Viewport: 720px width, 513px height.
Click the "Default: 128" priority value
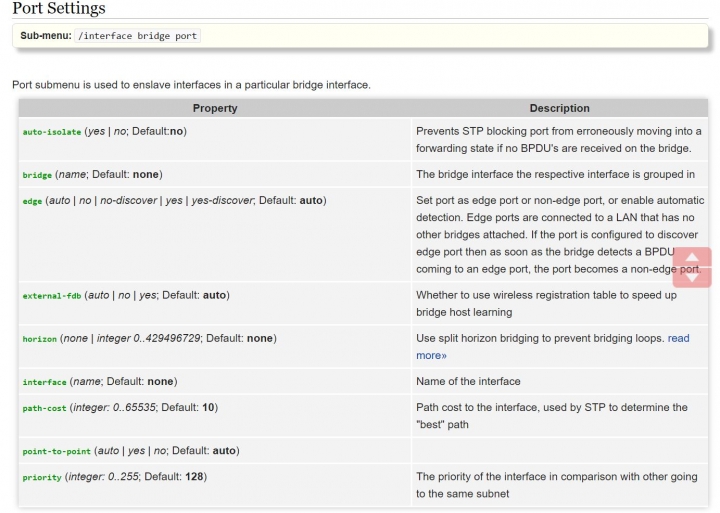[x=174, y=476]
